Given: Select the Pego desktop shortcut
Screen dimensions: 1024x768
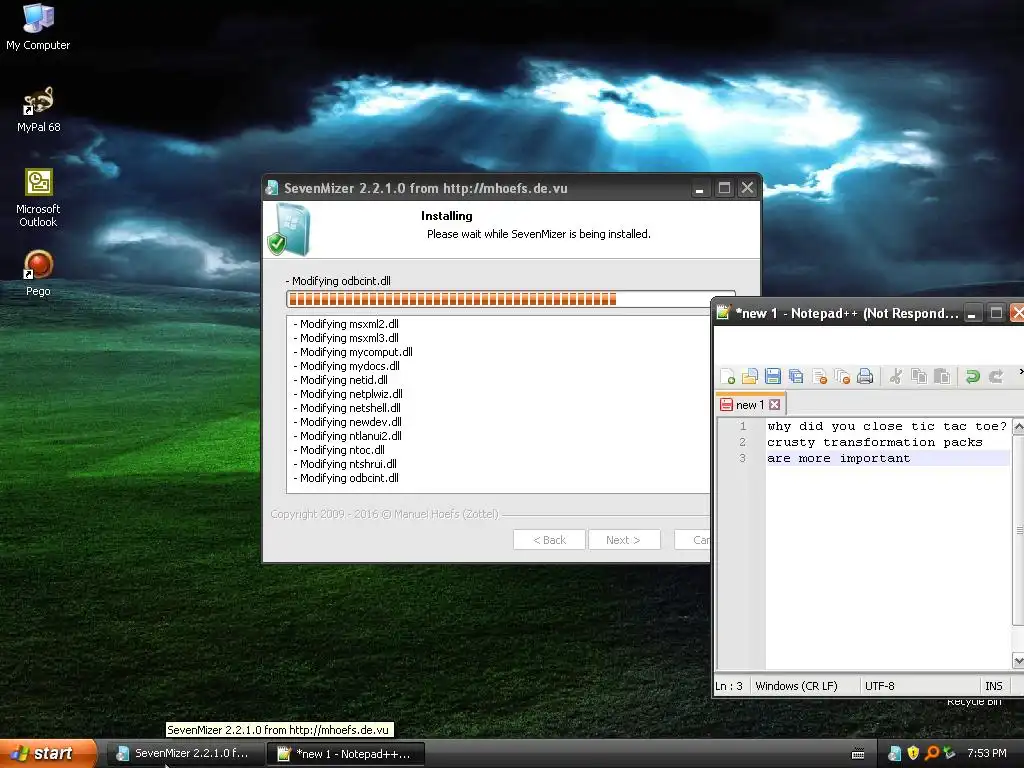Looking at the screenshot, I should [x=38, y=274].
